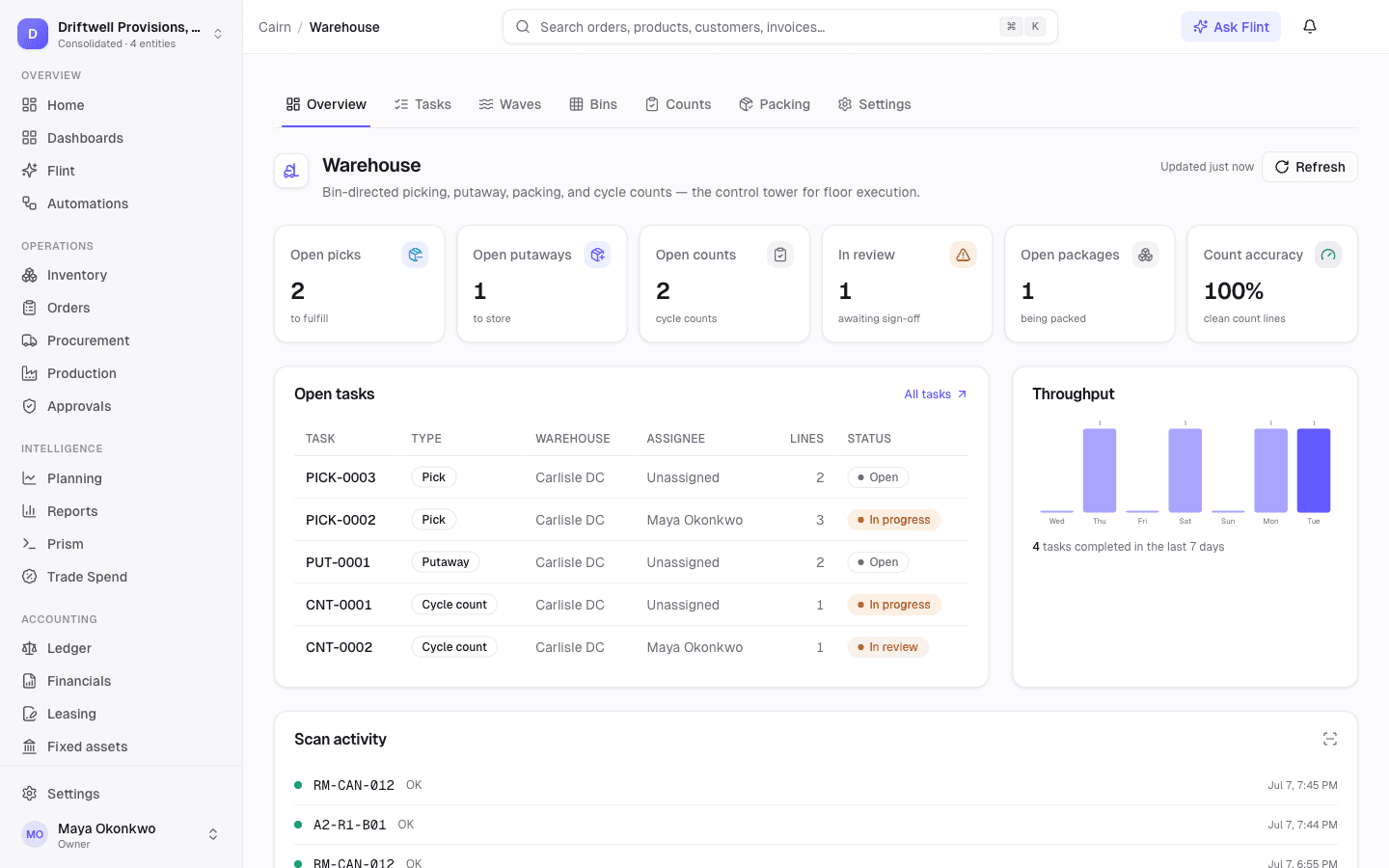
Task: Open Orders section
Action: click(x=121, y=308)
